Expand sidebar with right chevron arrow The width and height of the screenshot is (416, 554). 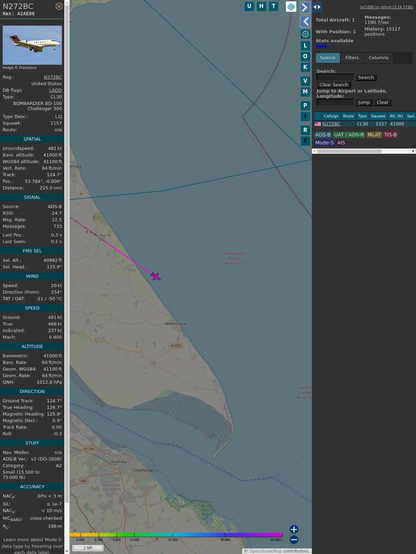[305, 7]
